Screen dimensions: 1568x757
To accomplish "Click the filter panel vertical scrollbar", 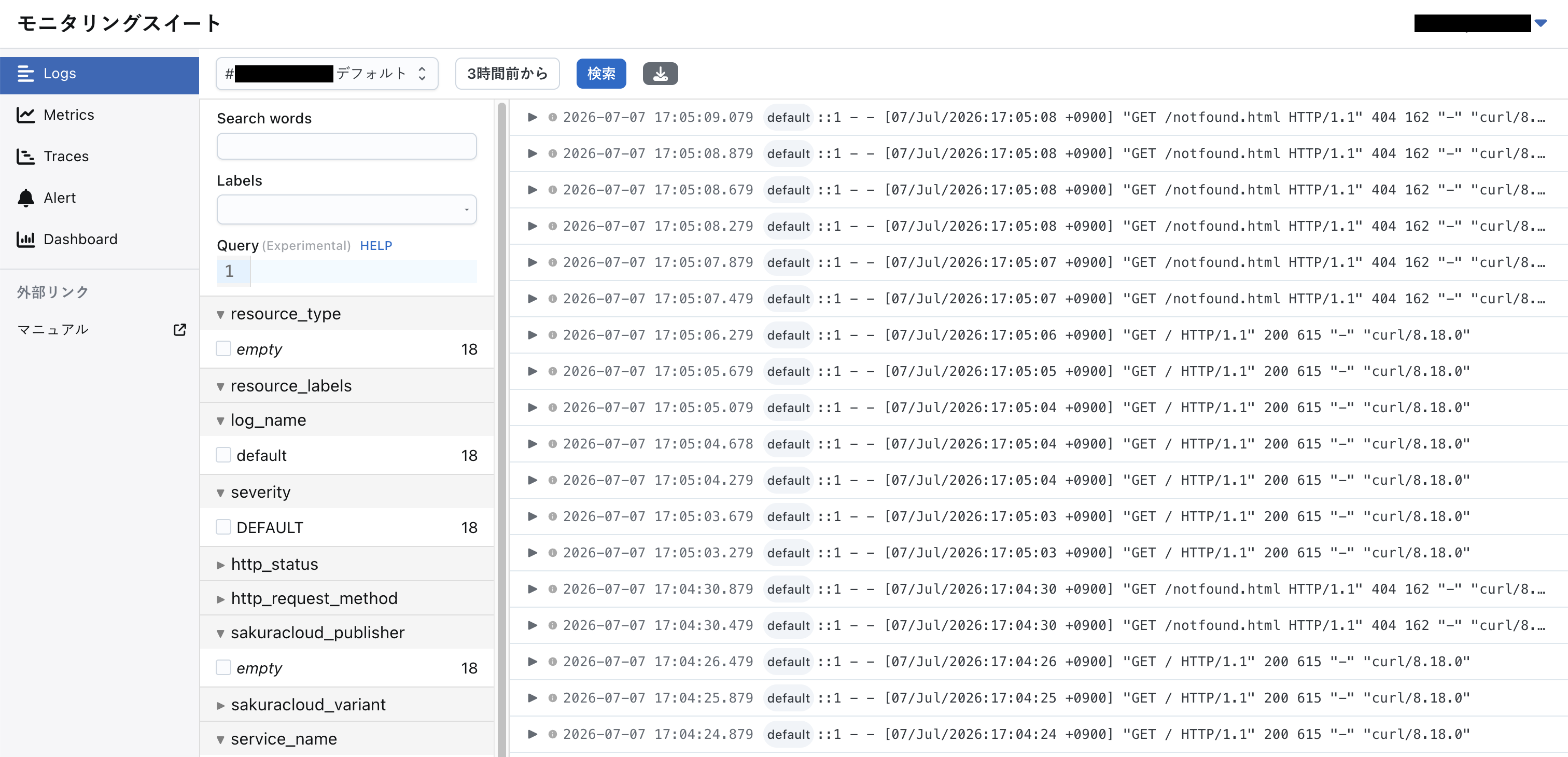I will pyautogui.click(x=501, y=426).
